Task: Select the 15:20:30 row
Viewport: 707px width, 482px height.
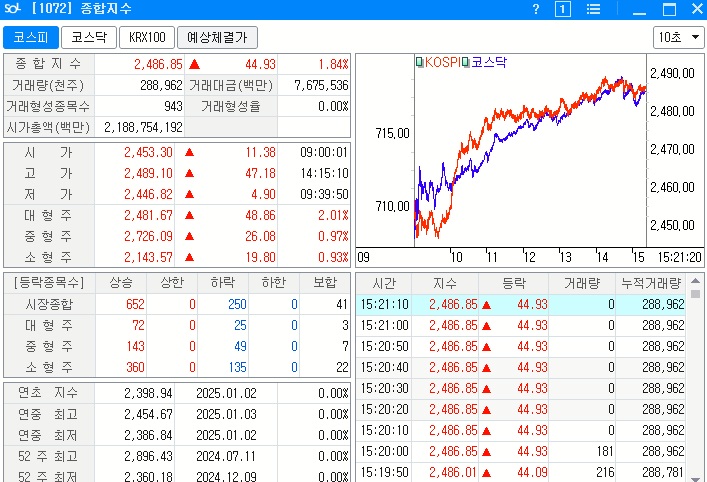Action: 521,388
